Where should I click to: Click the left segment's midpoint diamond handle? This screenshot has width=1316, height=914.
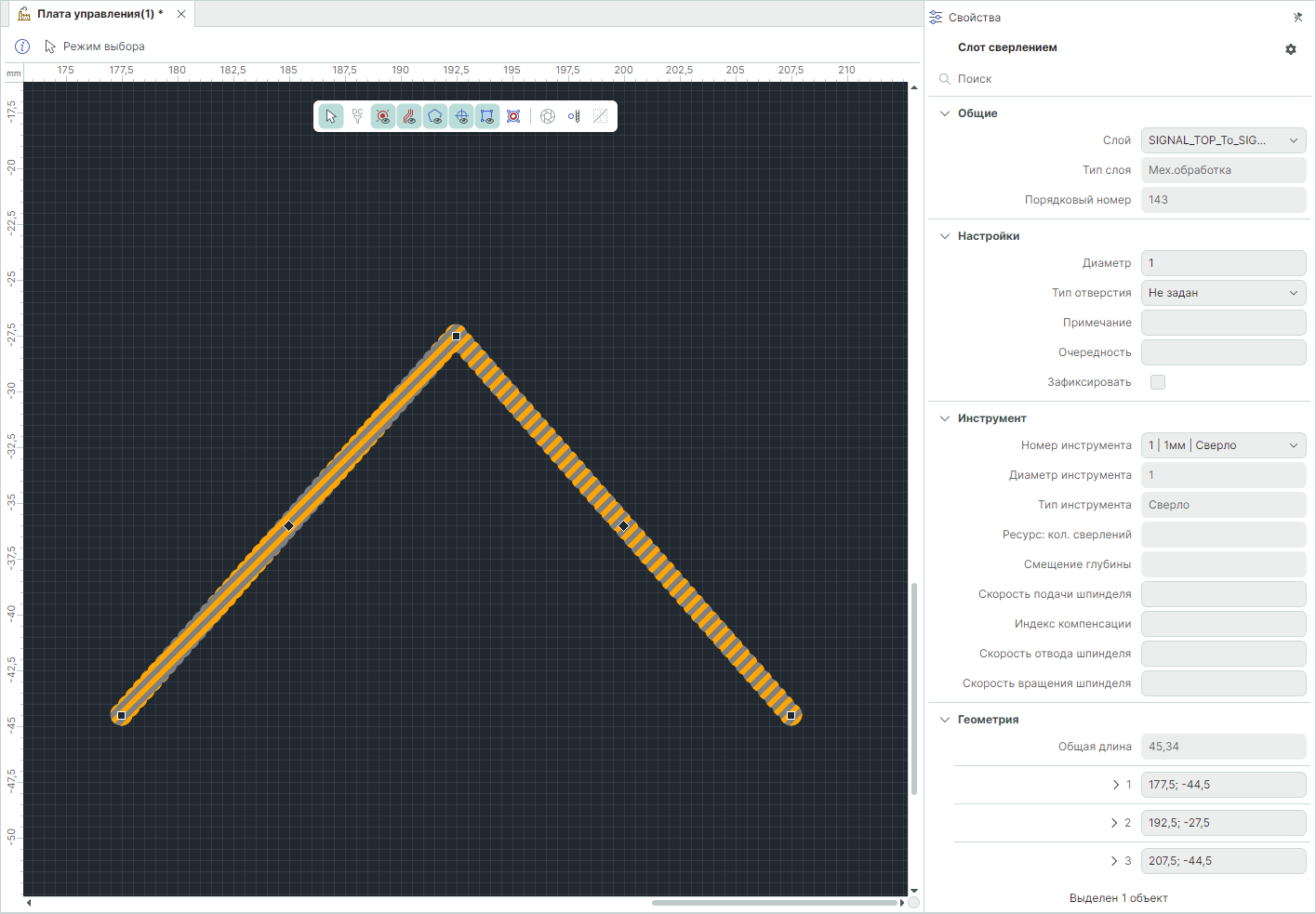coord(288,525)
